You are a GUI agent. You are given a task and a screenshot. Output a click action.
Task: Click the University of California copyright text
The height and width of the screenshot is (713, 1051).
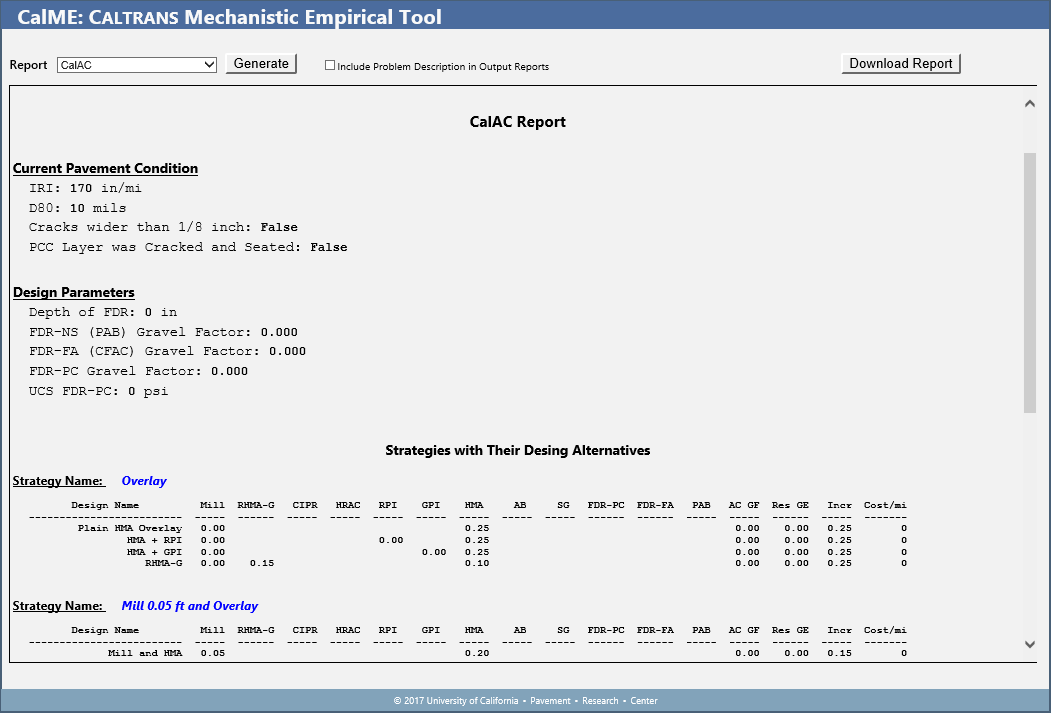point(456,701)
